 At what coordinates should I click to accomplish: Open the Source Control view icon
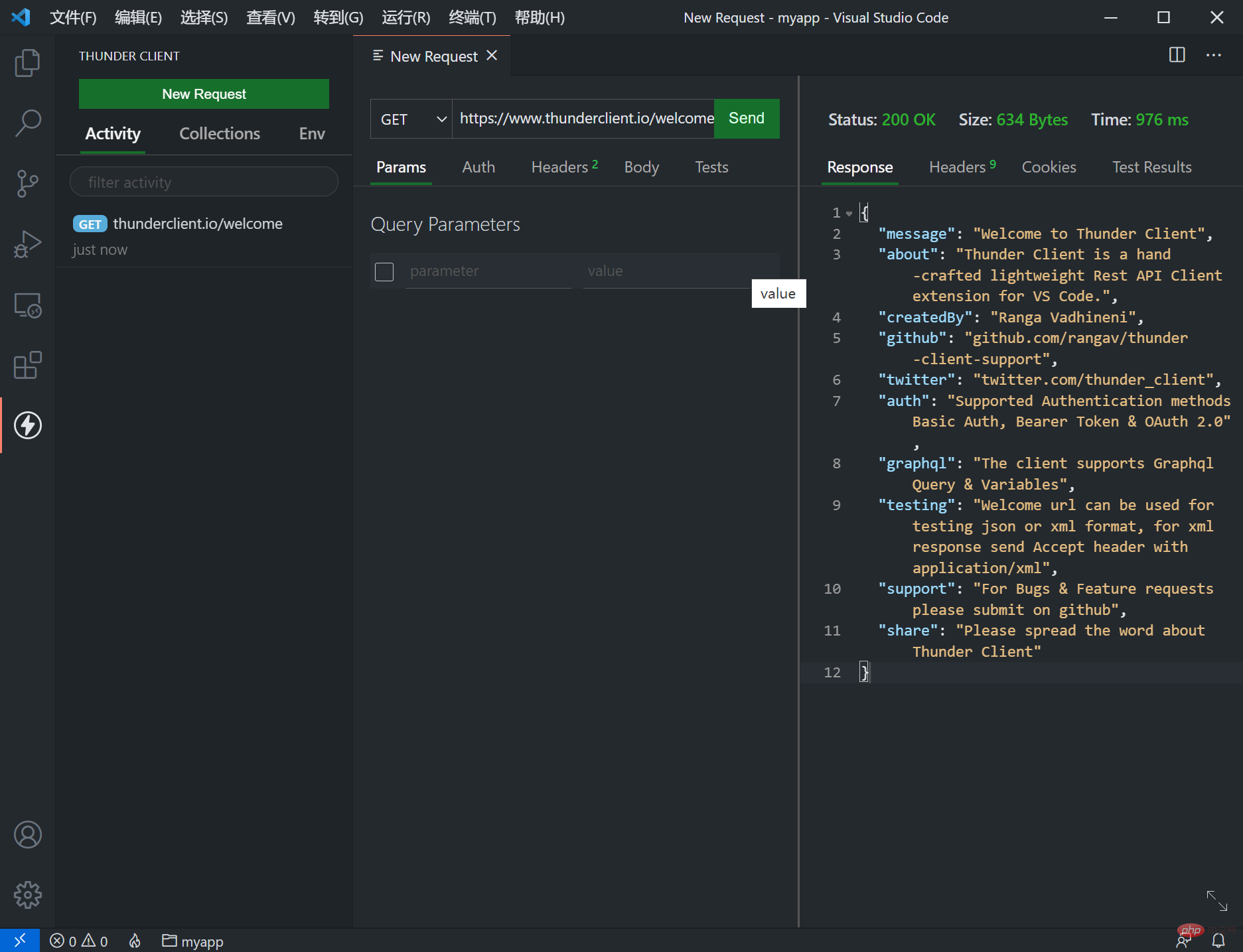27,184
